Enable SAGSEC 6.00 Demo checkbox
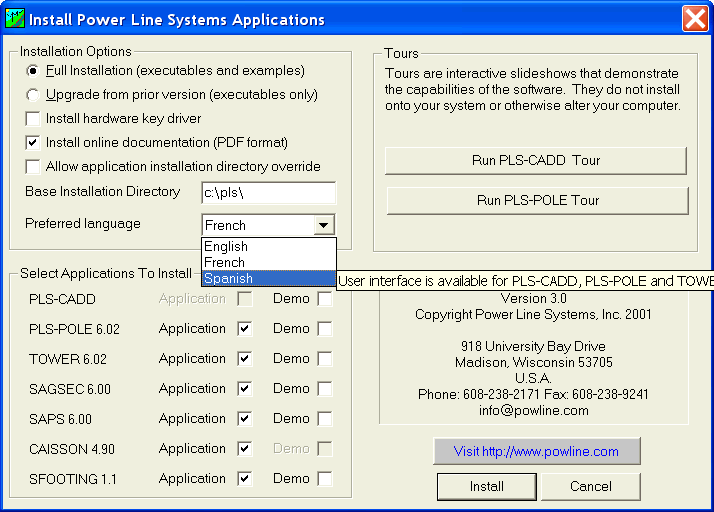Image resolution: width=714 pixels, height=512 pixels. [325, 389]
